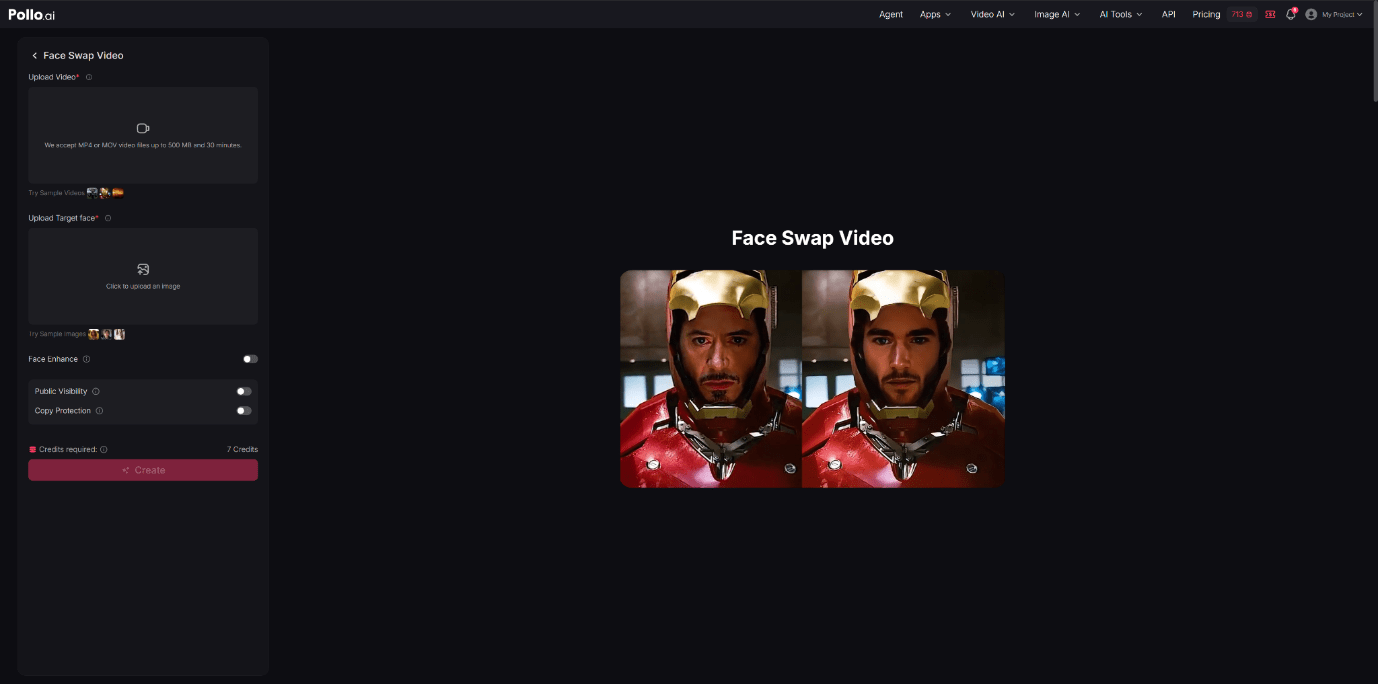The width and height of the screenshot is (1378, 684).
Task: Expand the My Project dropdown
Action: pyautogui.click(x=1342, y=14)
